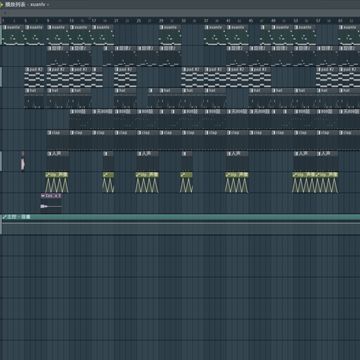Jump to bar 21 on the timeline ruler
360x360 pixels.
[116, 21]
